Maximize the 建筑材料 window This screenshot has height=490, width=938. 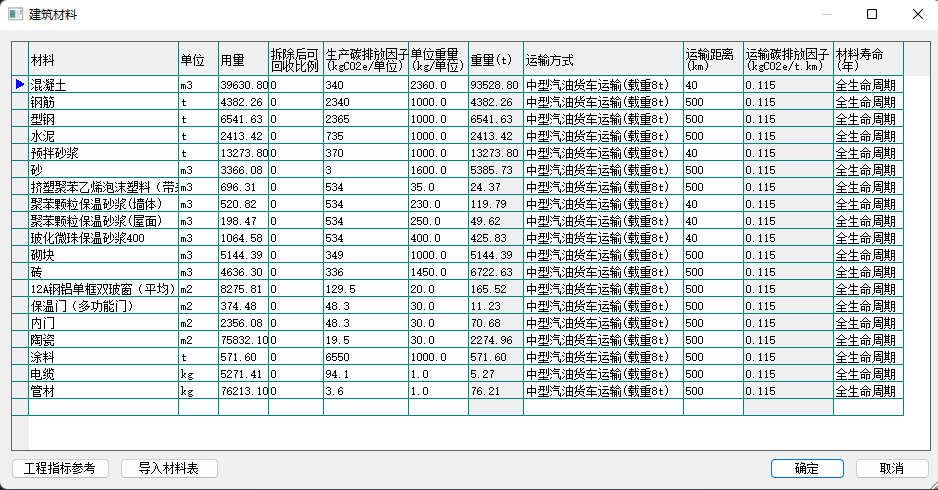872,14
